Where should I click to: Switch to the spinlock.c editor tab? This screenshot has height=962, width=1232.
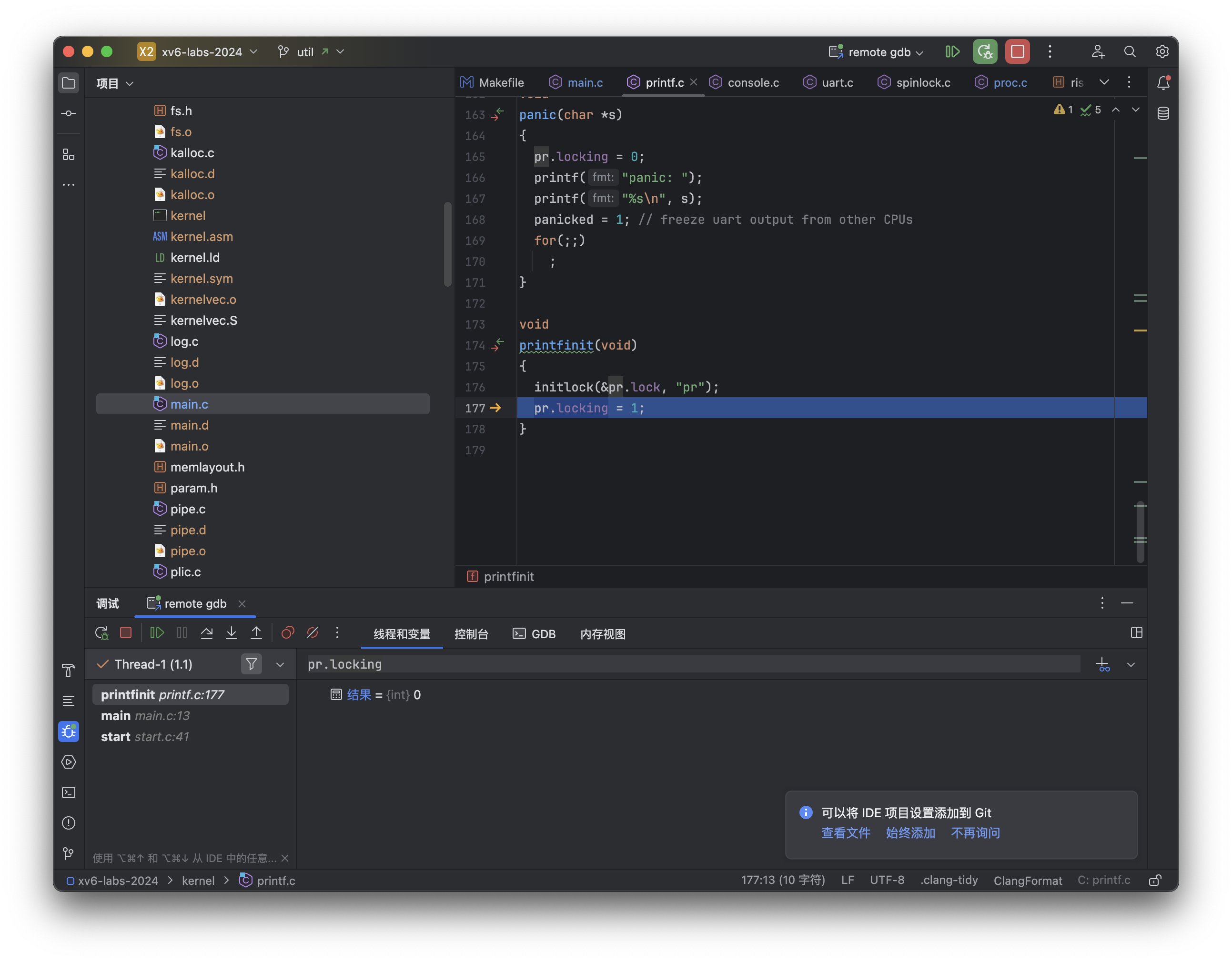pos(922,82)
